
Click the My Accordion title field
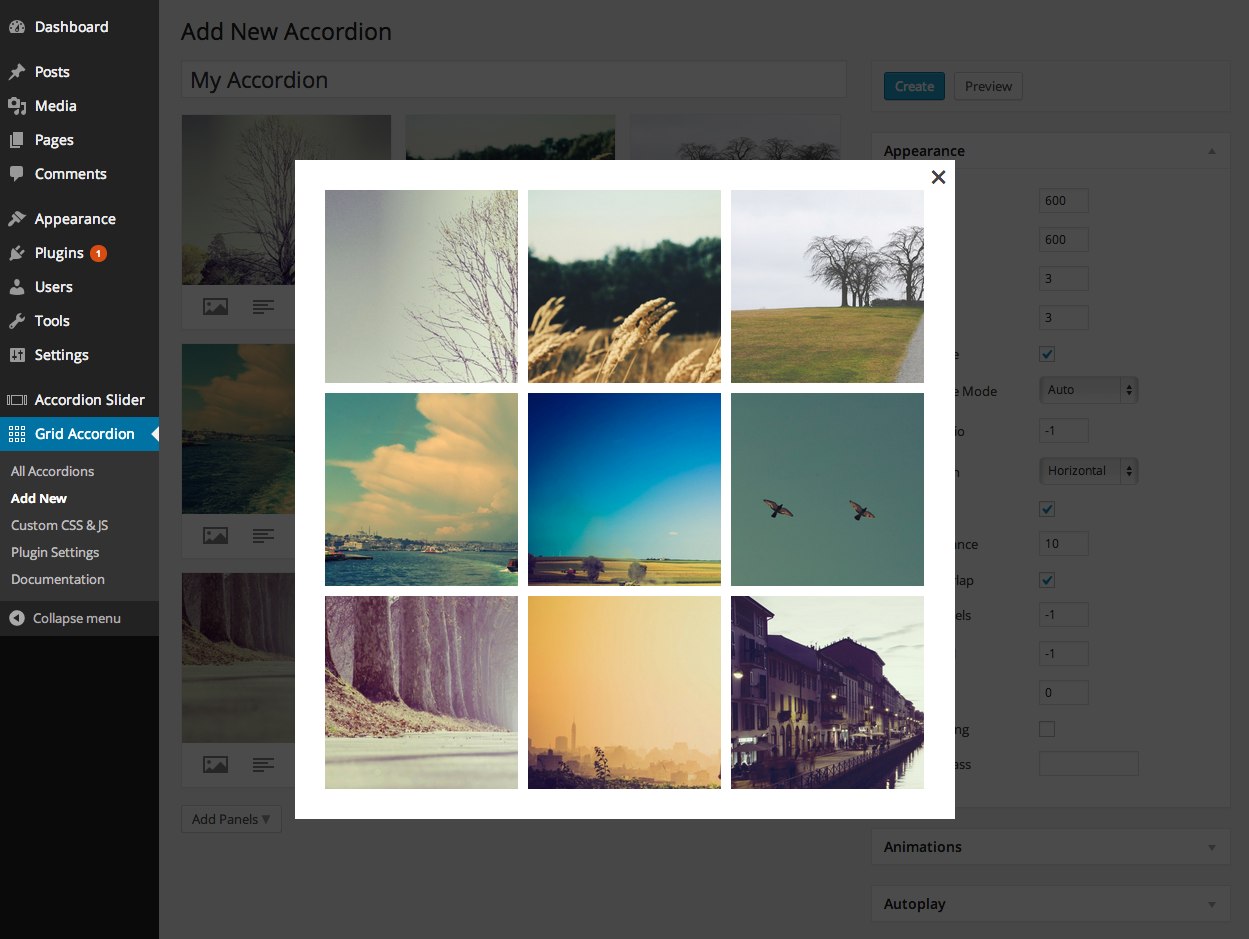click(x=514, y=80)
